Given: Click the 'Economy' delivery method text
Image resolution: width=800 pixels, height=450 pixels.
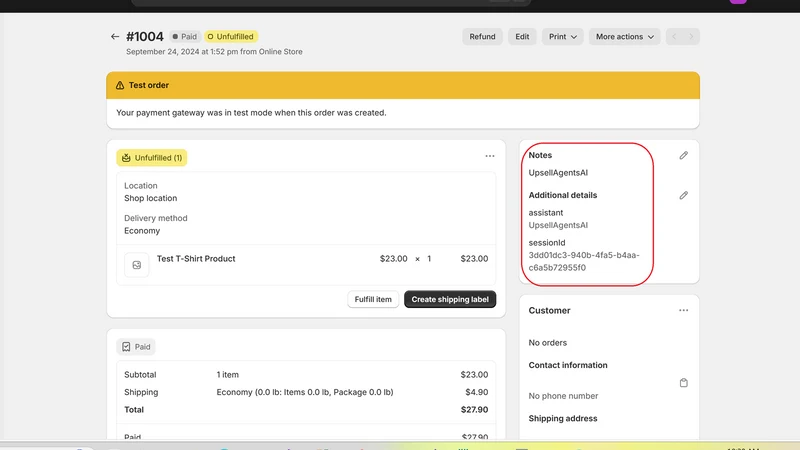Looking at the screenshot, I should (142, 231).
